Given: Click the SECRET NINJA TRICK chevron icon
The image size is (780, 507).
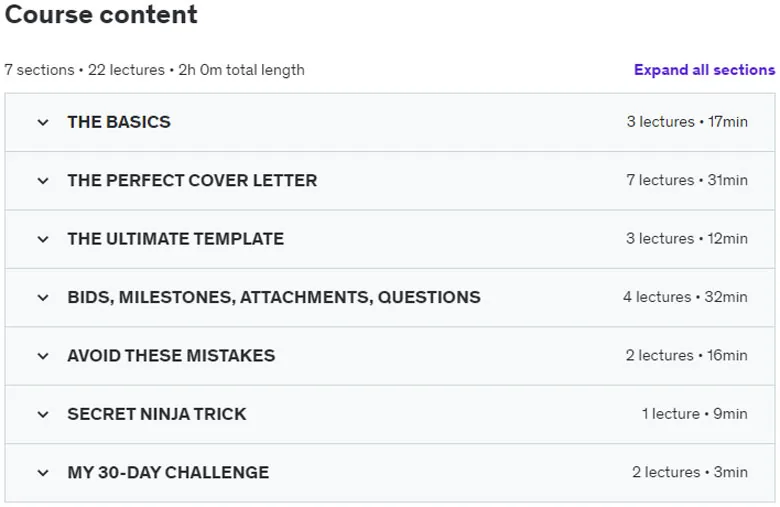Looking at the screenshot, I should point(43,414).
